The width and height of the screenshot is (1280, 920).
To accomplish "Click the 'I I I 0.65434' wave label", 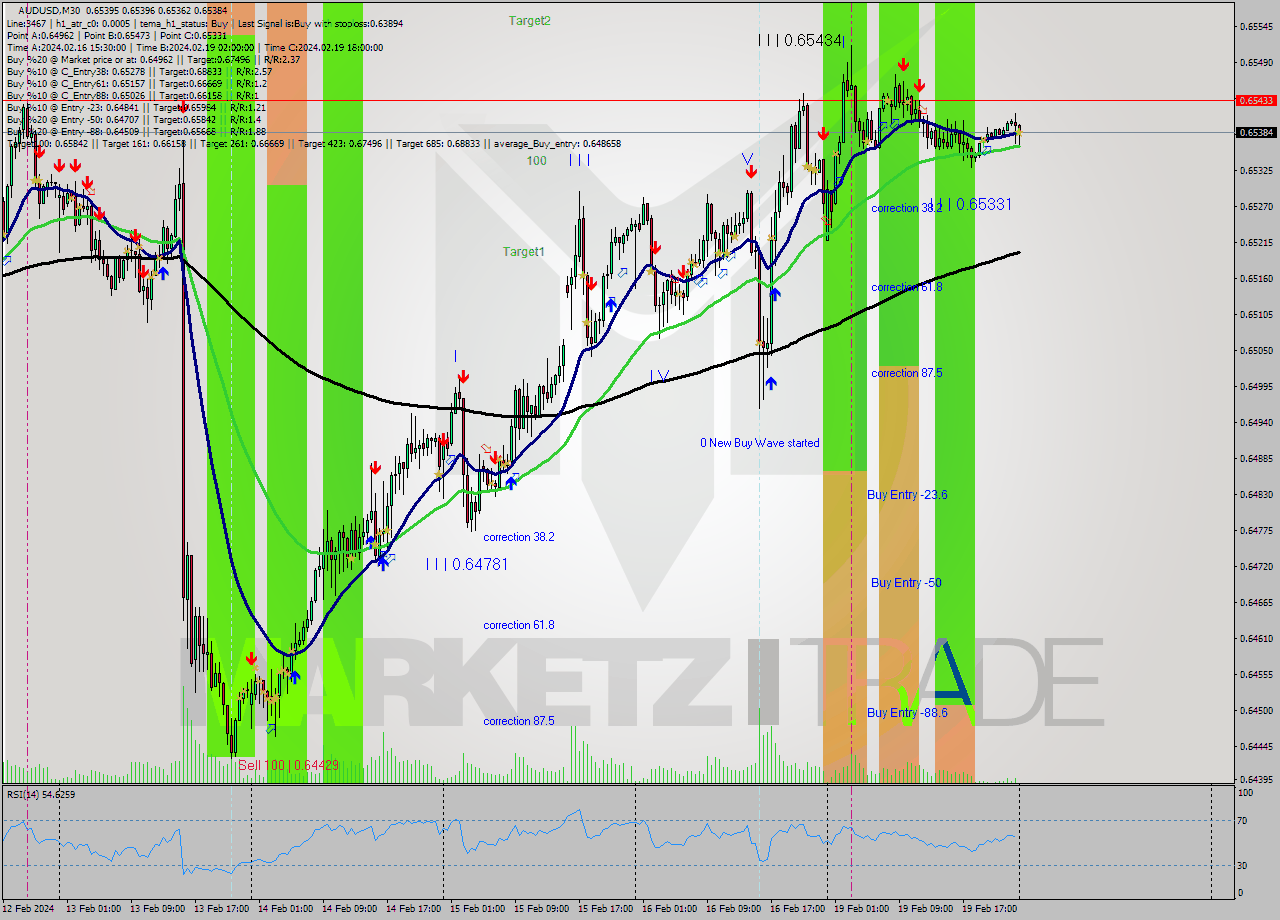I will [x=800, y=40].
